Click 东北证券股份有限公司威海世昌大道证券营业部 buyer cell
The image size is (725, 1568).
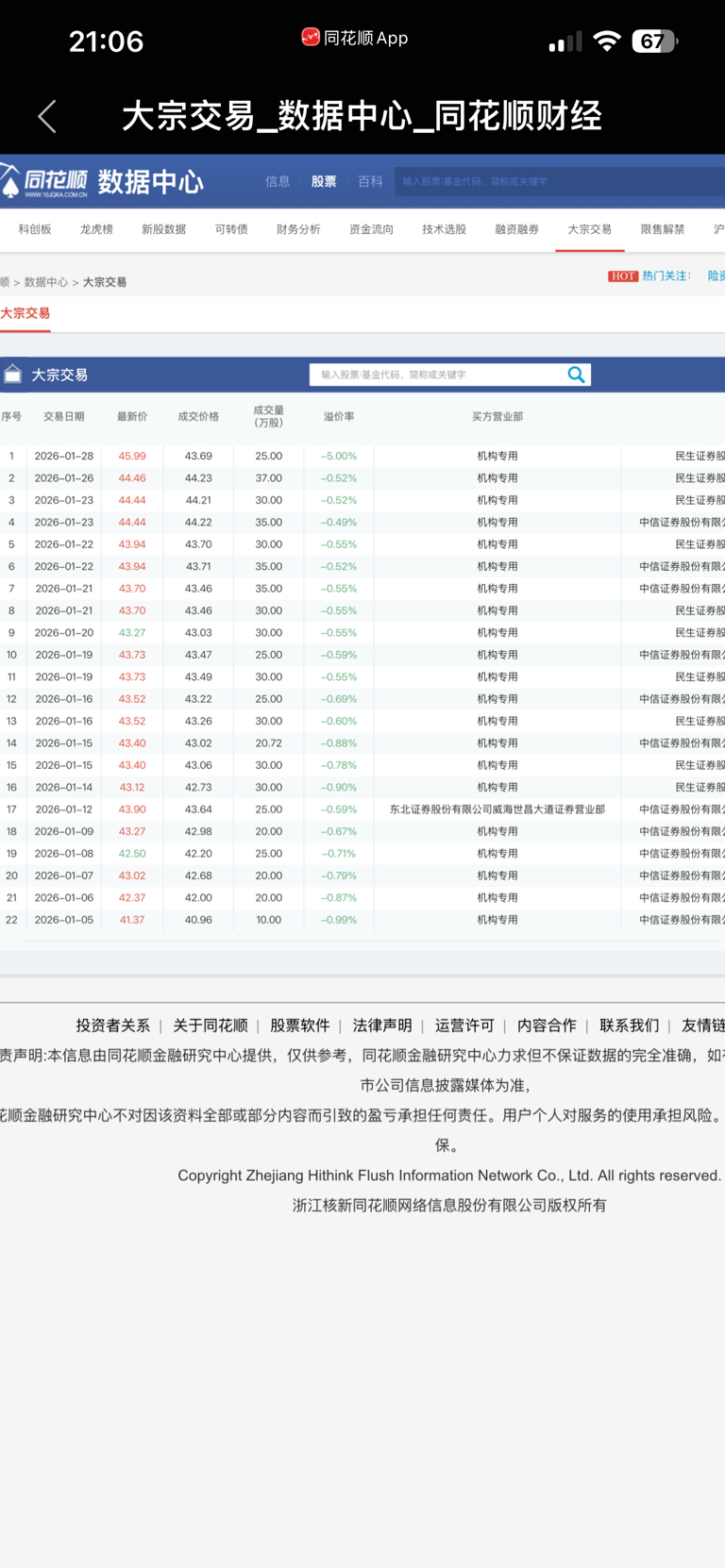(497, 809)
